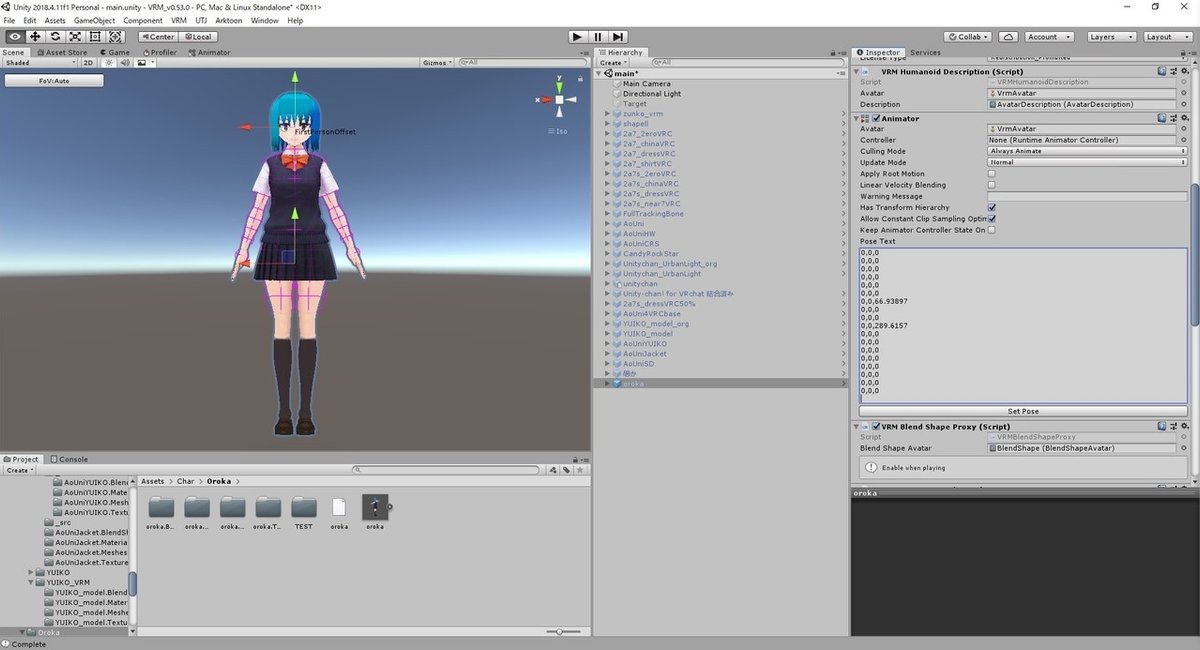Viewport: 1200px width, 650px height.
Task: Open help for VRM Humanoid Description component
Action: pyautogui.click(x=1162, y=71)
